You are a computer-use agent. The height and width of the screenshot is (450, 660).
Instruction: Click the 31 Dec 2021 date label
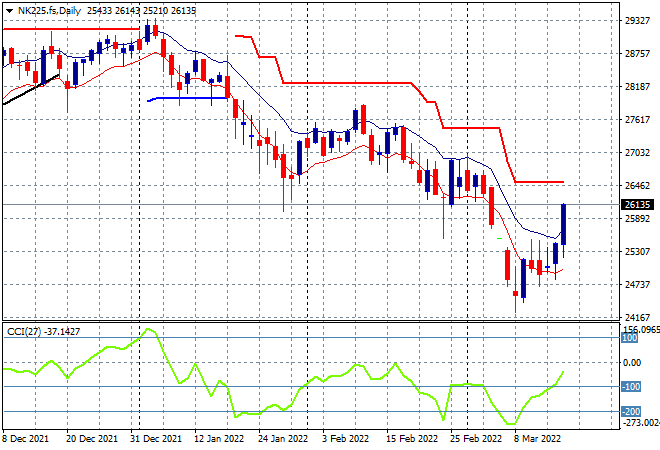click(x=156, y=439)
